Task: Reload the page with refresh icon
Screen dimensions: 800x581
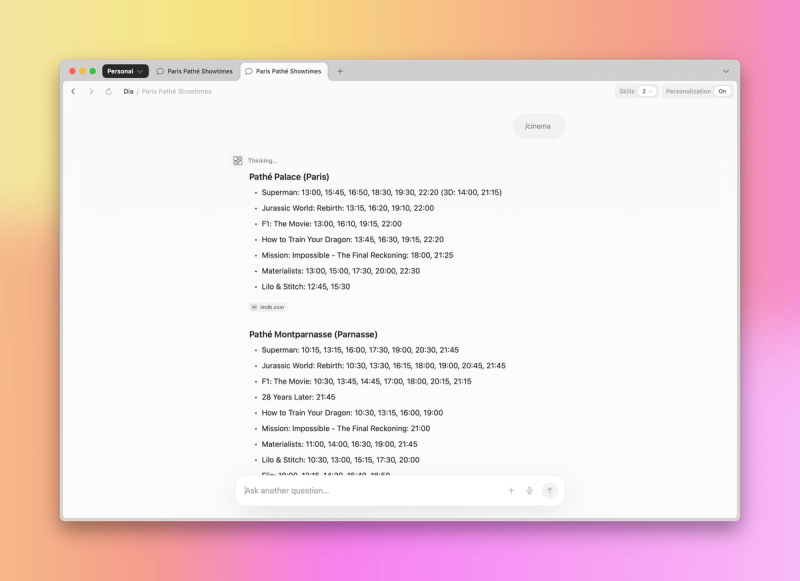Action: (109, 91)
